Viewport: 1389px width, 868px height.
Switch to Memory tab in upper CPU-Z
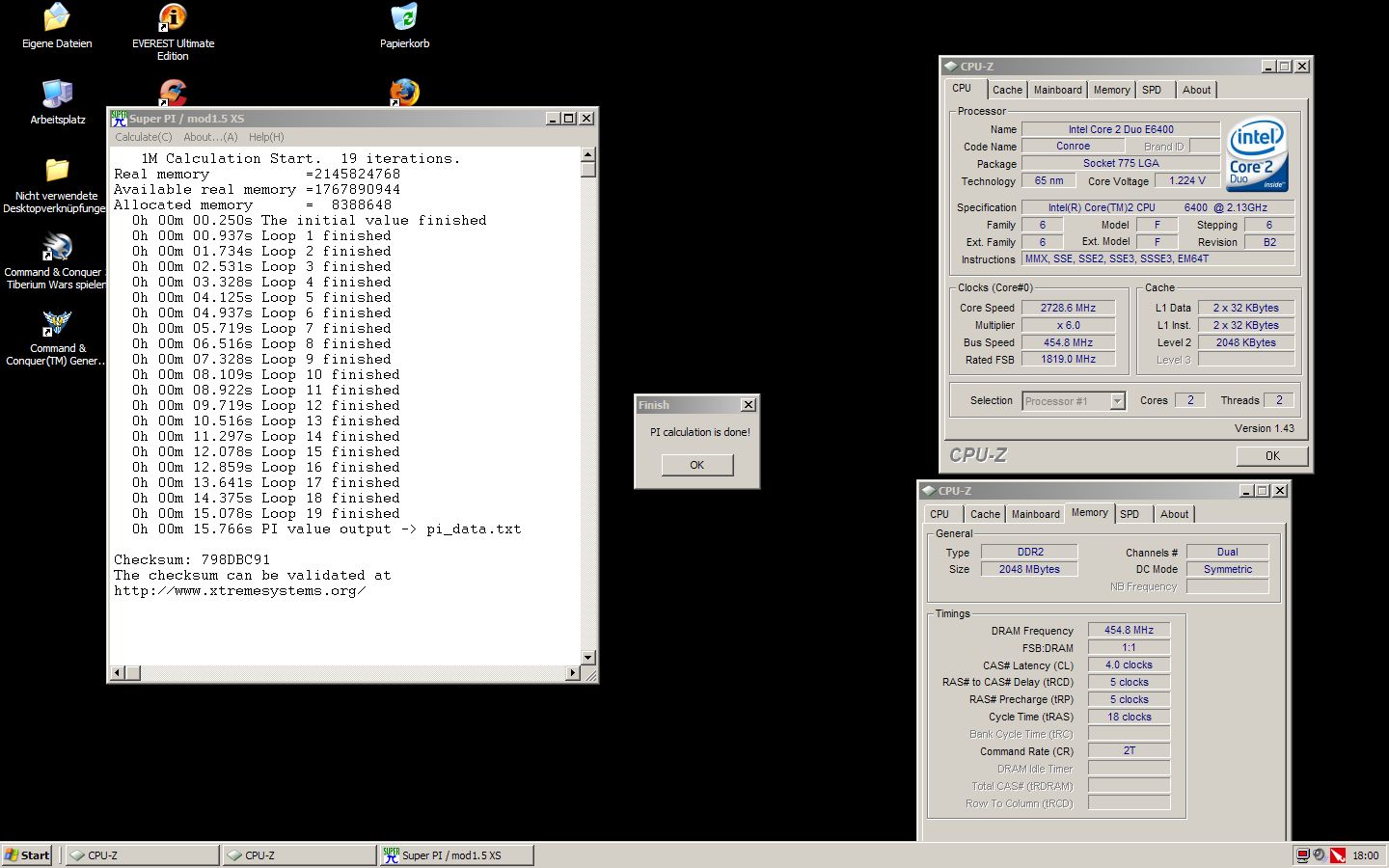[1111, 90]
